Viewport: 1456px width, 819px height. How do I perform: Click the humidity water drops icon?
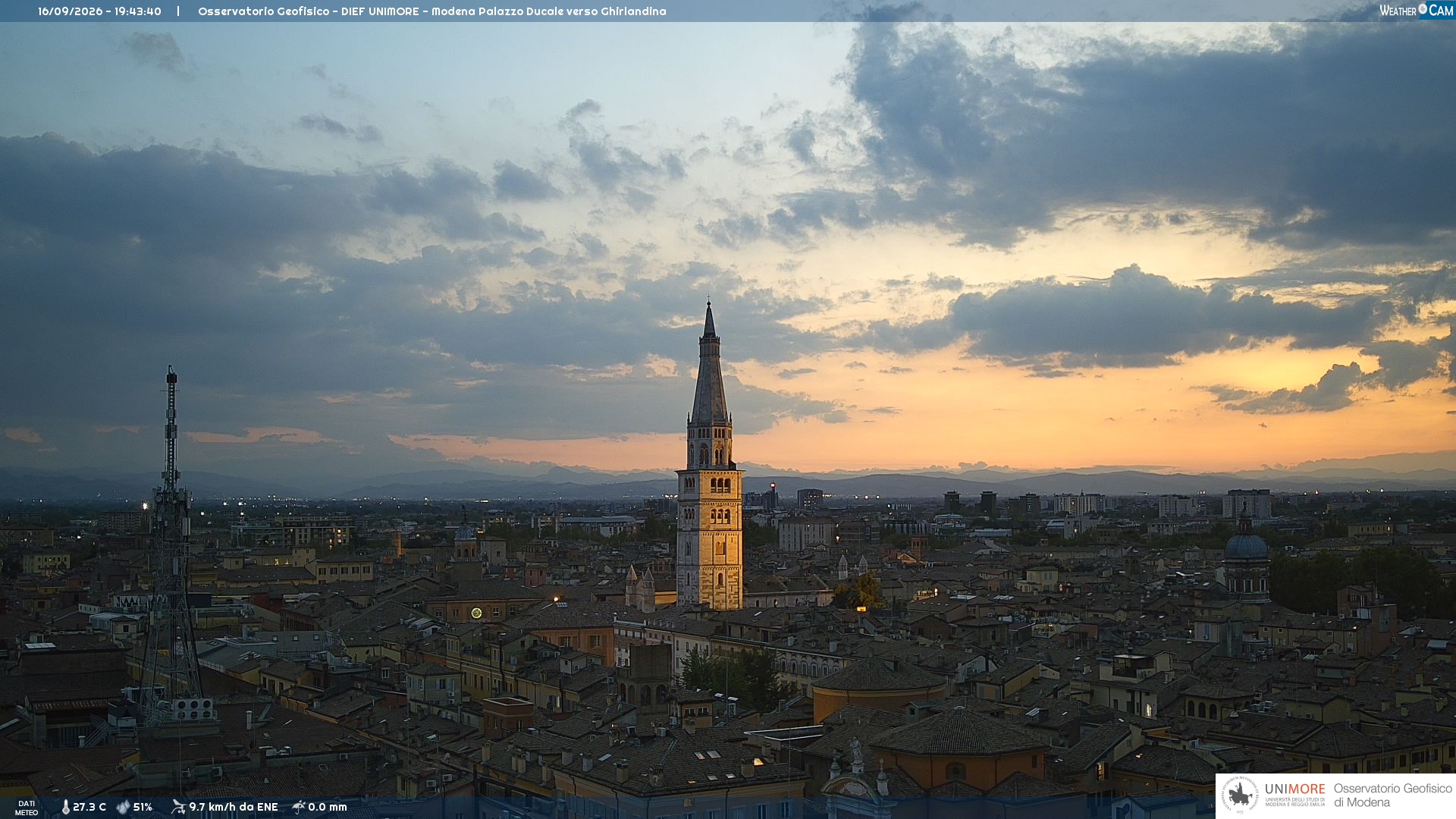(123, 807)
